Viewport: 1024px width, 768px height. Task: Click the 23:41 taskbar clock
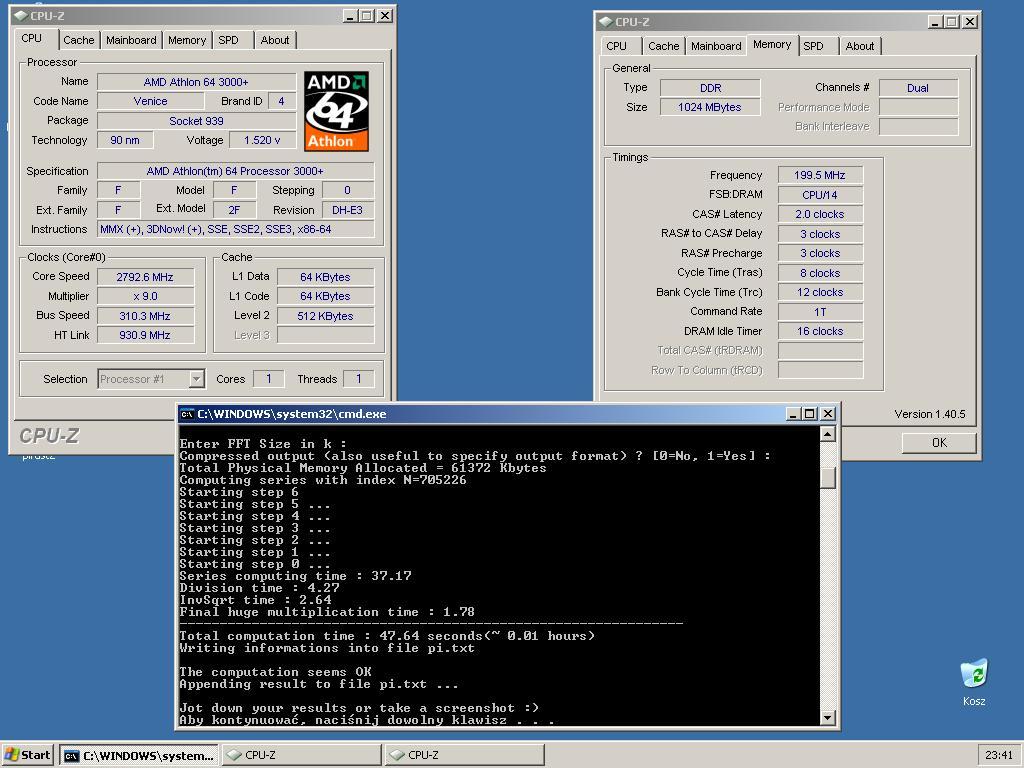pos(999,755)
